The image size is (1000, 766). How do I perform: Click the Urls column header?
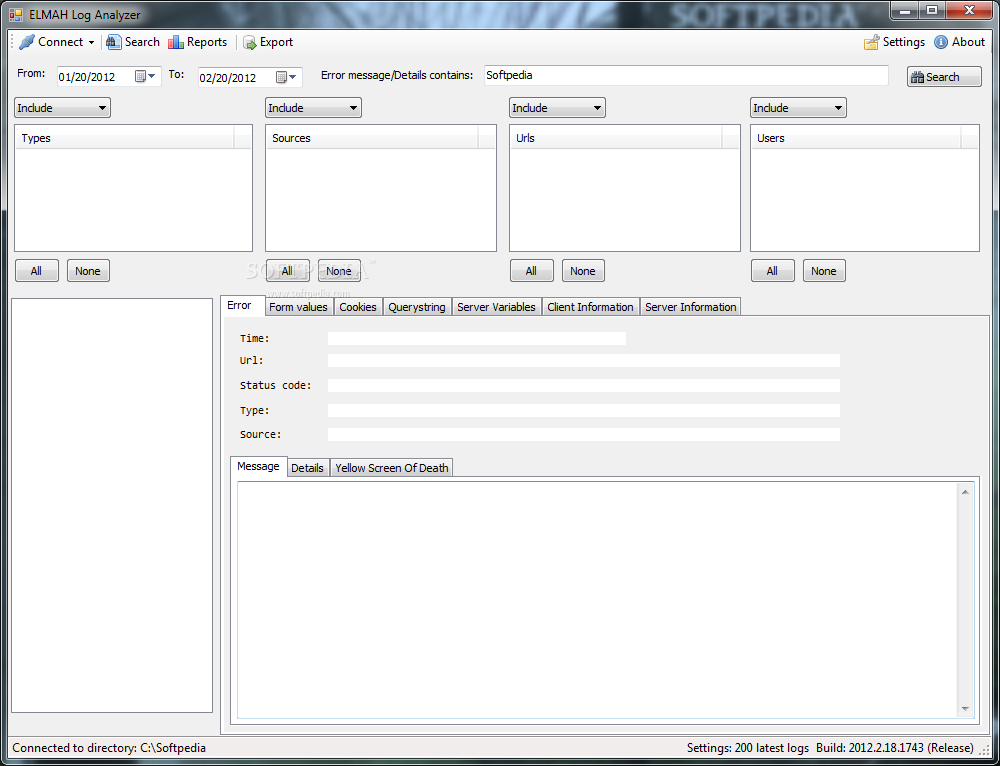pos(616,138)
